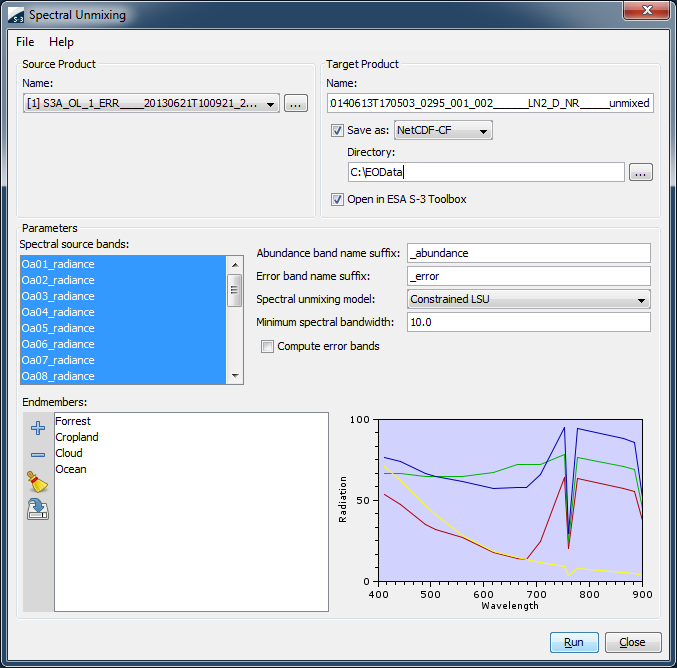This screenshot has height=668, width=677.
Task: Browse for target directory with ellipsis button
Action: pyautogui.click(x=641, y=172)
